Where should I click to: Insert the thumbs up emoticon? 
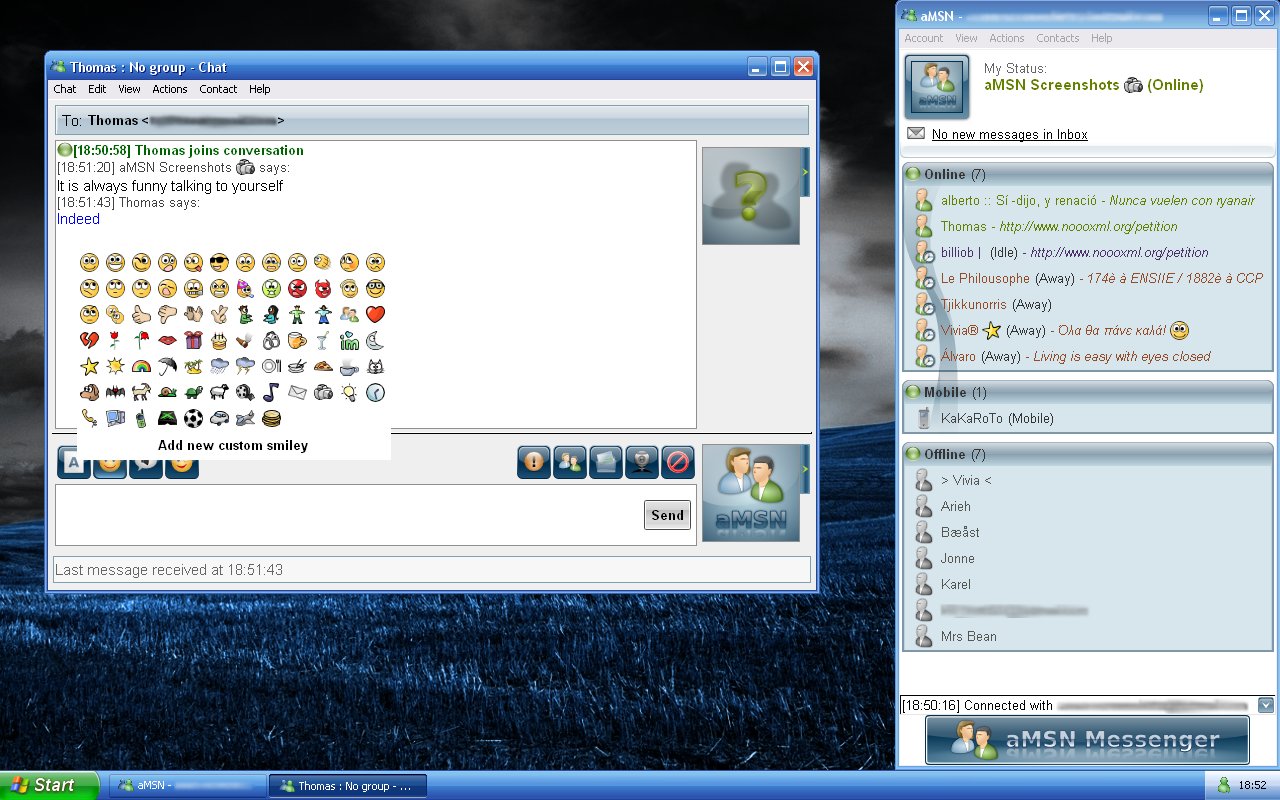(x=142, y=315)
